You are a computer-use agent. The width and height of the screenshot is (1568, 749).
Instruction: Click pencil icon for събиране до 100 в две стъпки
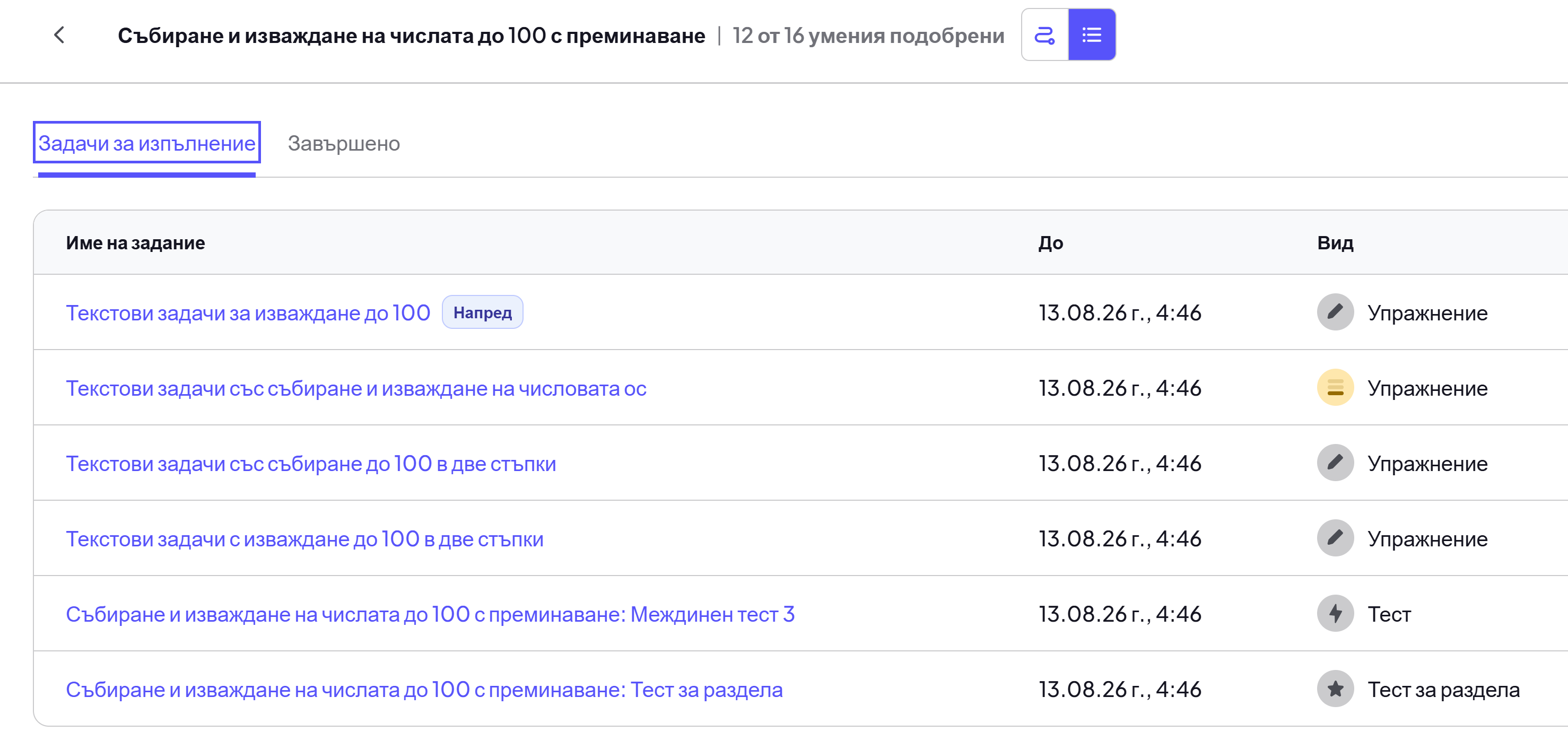coord(1336,463)
